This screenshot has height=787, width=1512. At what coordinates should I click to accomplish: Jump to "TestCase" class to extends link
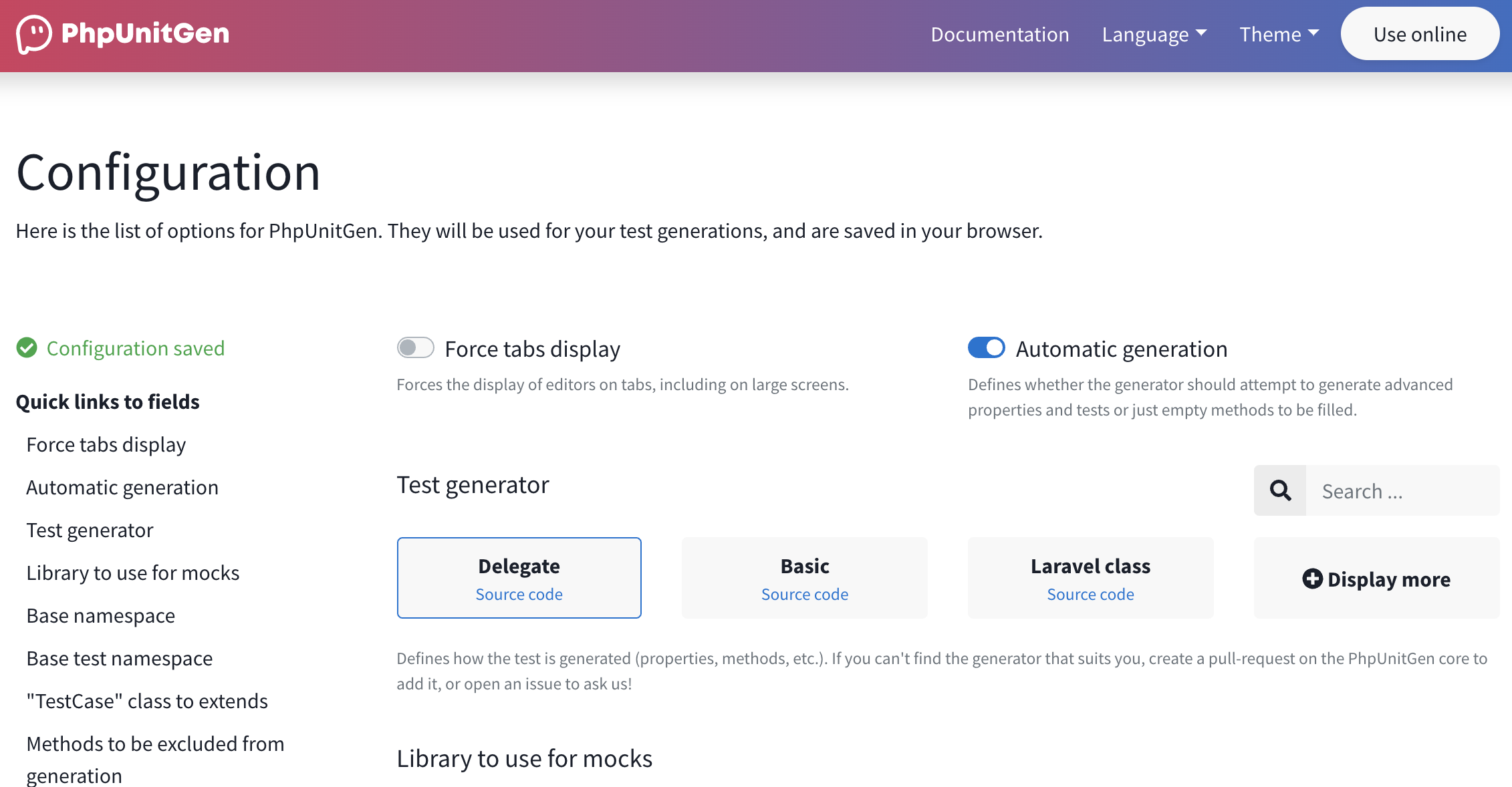coord(146,701)
